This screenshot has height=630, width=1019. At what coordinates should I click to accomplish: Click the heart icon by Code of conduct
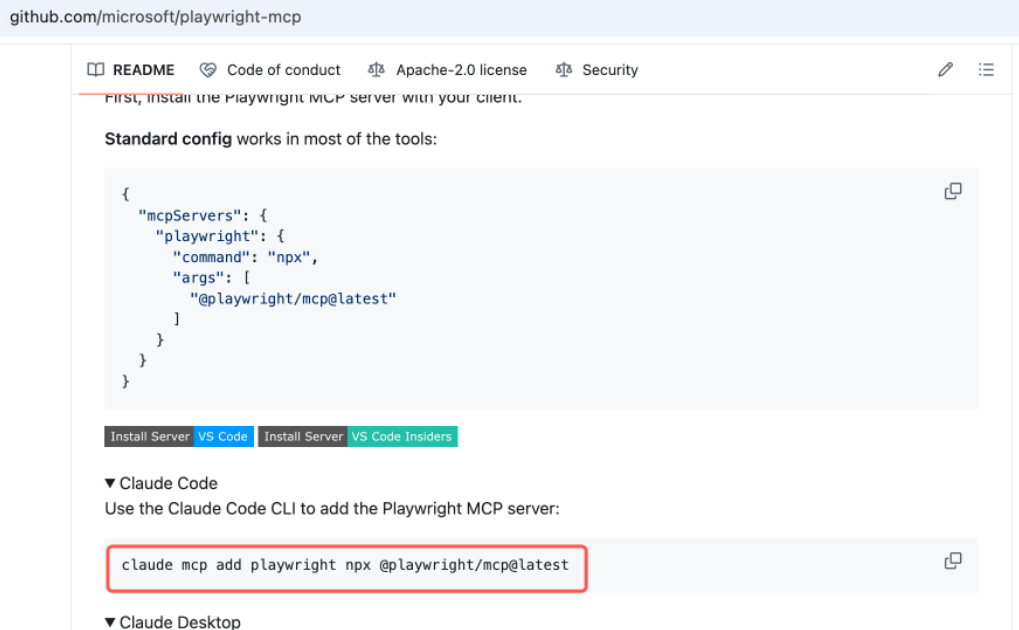[208, 70]
